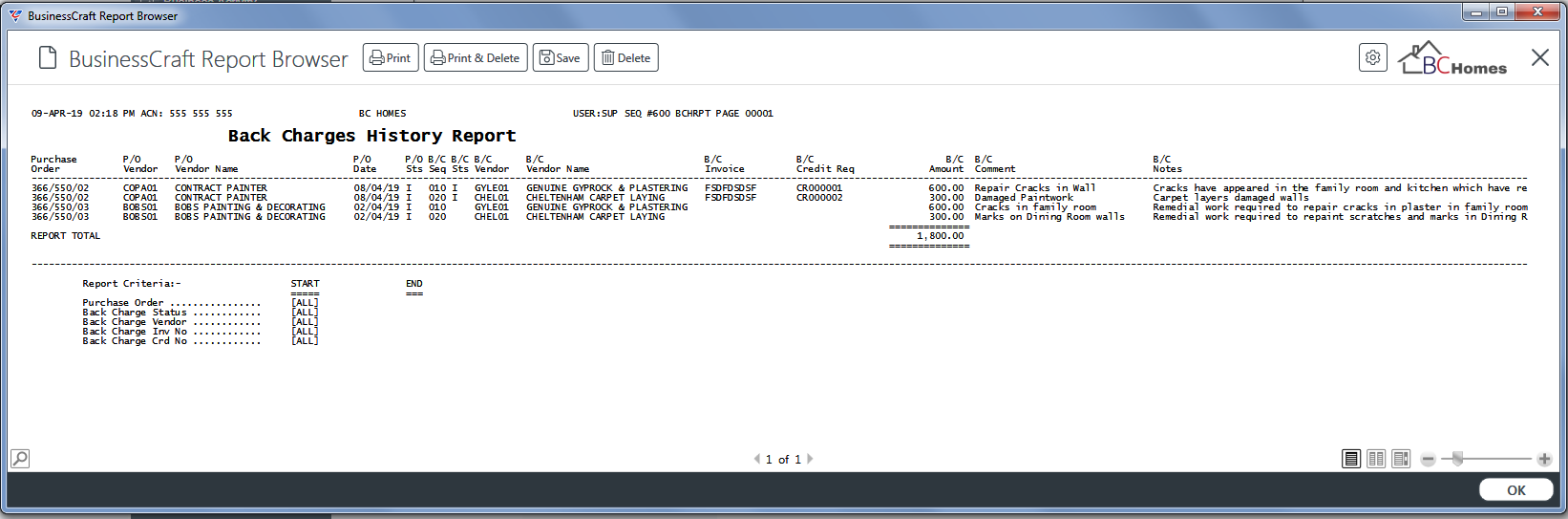Click the B/C Amount column header

point(946,164)
